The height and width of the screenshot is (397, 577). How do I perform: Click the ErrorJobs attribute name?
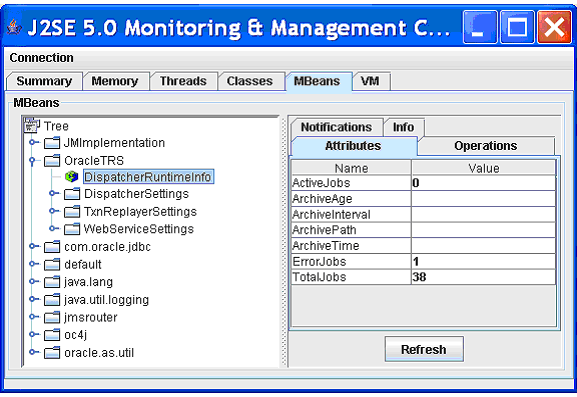point(319,262)
